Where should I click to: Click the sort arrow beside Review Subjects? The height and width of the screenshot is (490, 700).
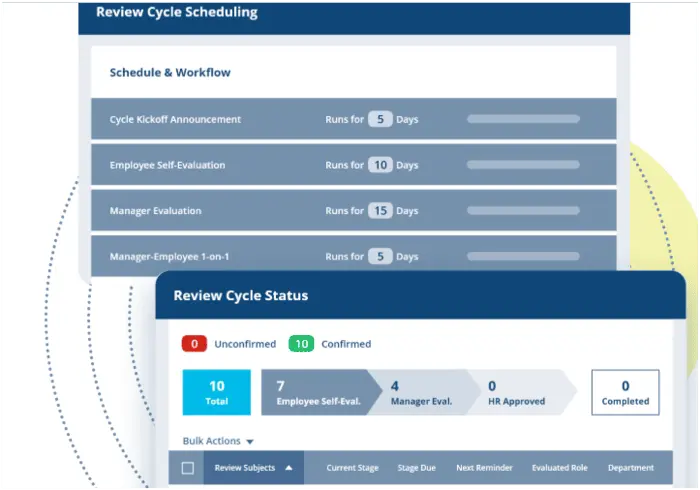tap(289, 468)
